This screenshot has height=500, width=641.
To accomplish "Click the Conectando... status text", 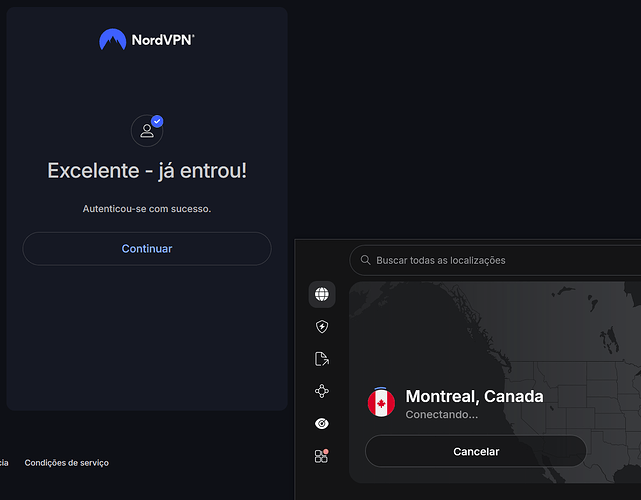I will [442, 415].
